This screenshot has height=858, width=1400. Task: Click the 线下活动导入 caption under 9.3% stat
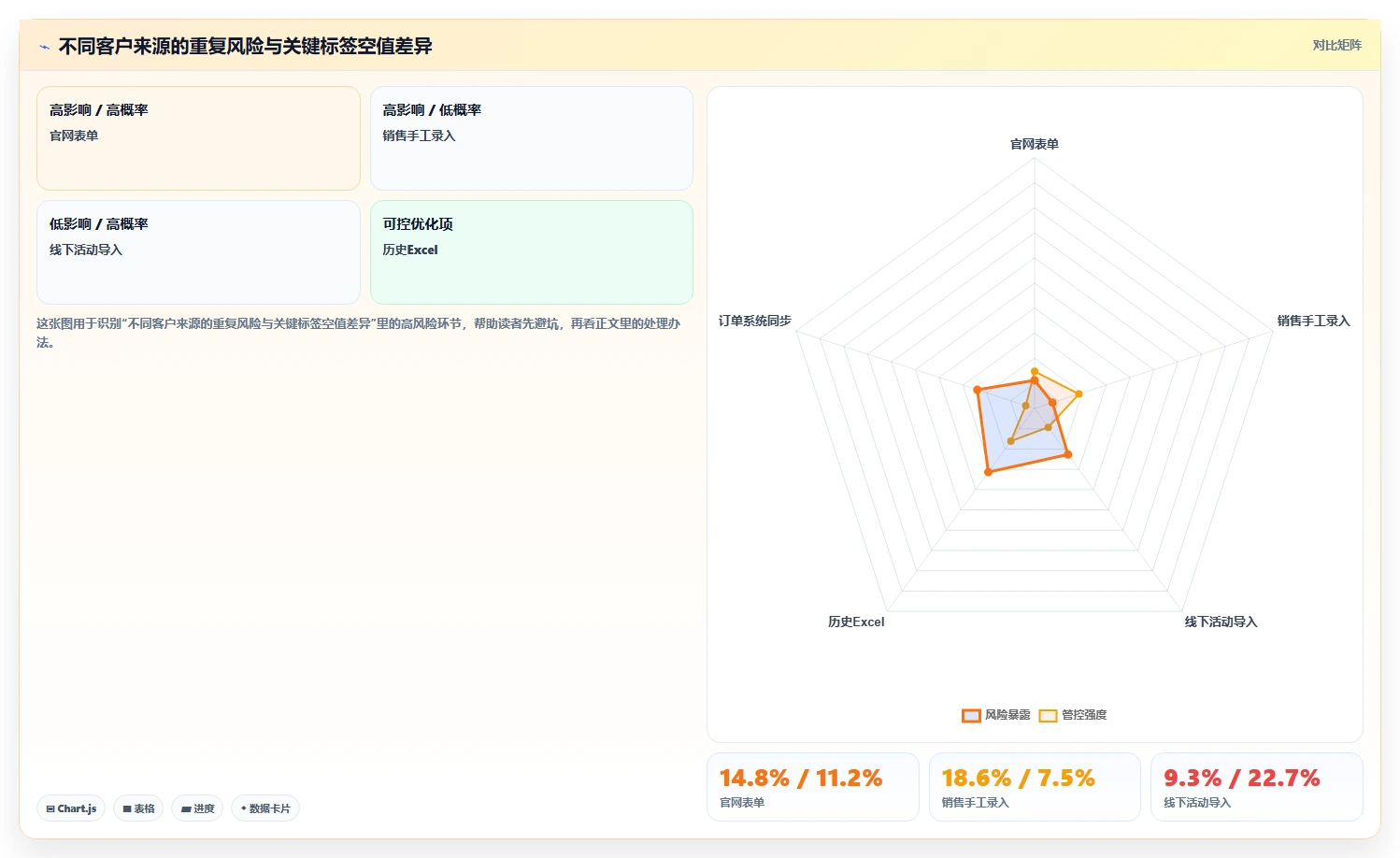(x=1197, y=803)
